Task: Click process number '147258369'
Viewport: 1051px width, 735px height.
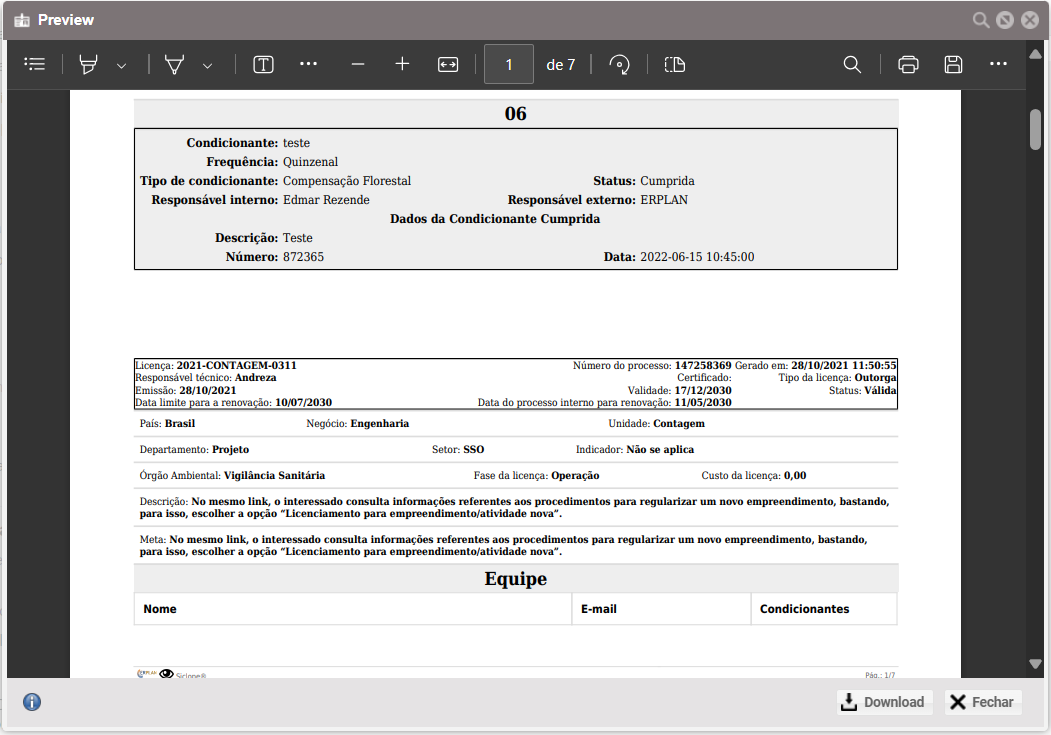Action: click(702, 365)
